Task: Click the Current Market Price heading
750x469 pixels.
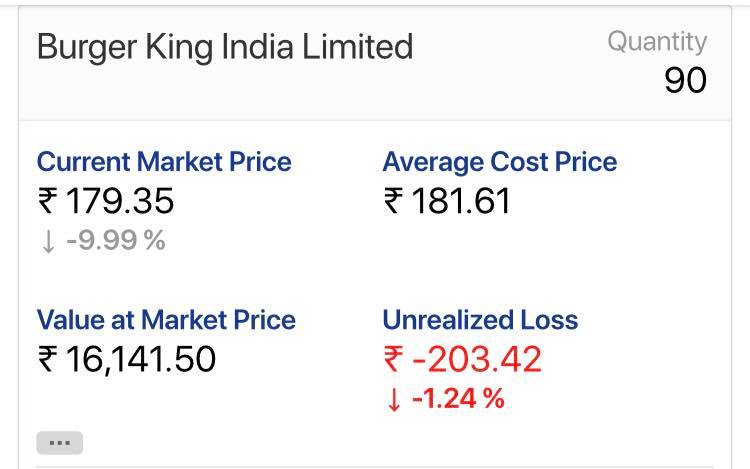Action: coord(164,162)
